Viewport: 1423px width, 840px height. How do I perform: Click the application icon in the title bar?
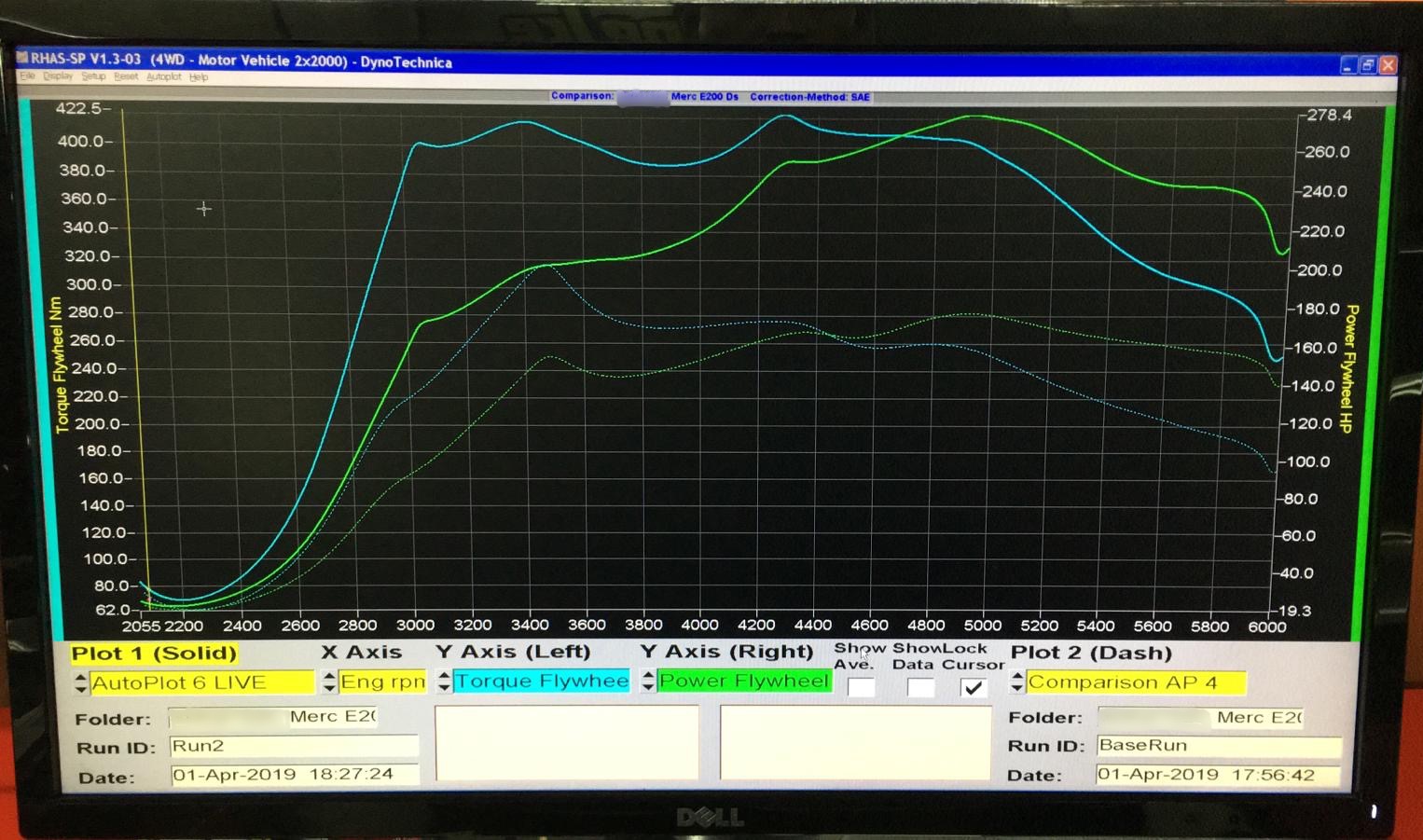point(21,59)
